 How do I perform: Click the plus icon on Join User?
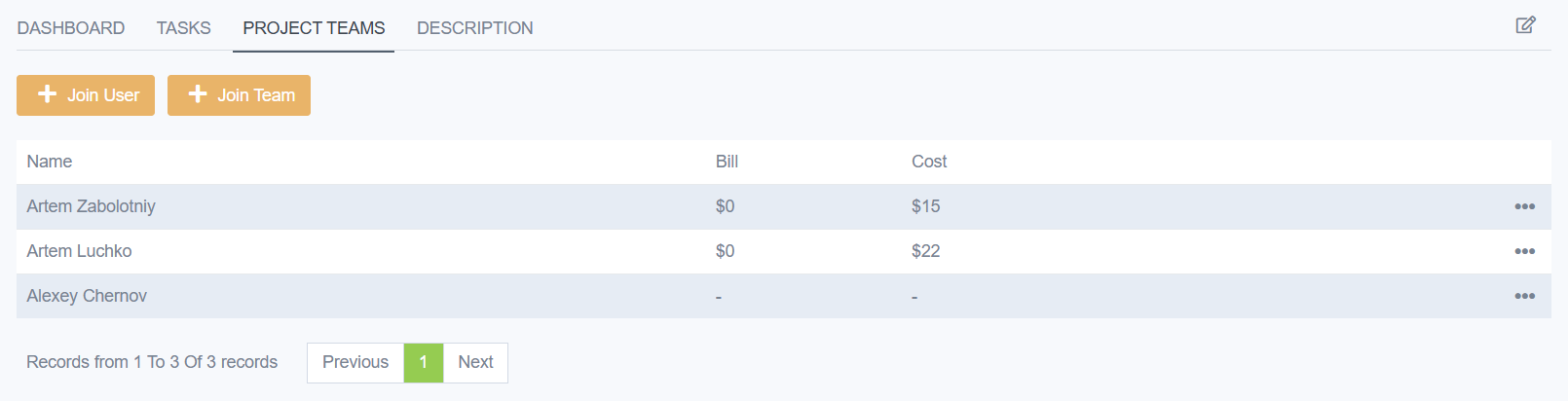(x=47, y=94)
